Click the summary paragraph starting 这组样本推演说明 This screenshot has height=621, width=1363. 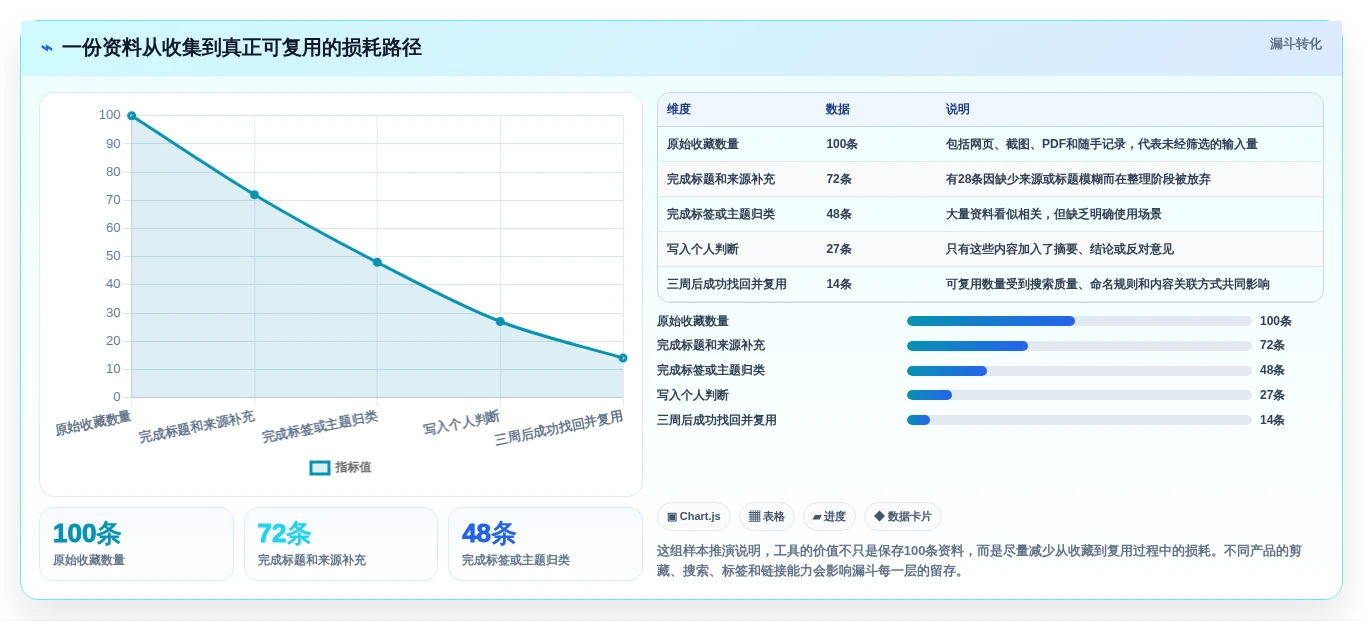(x=980, y=561)
